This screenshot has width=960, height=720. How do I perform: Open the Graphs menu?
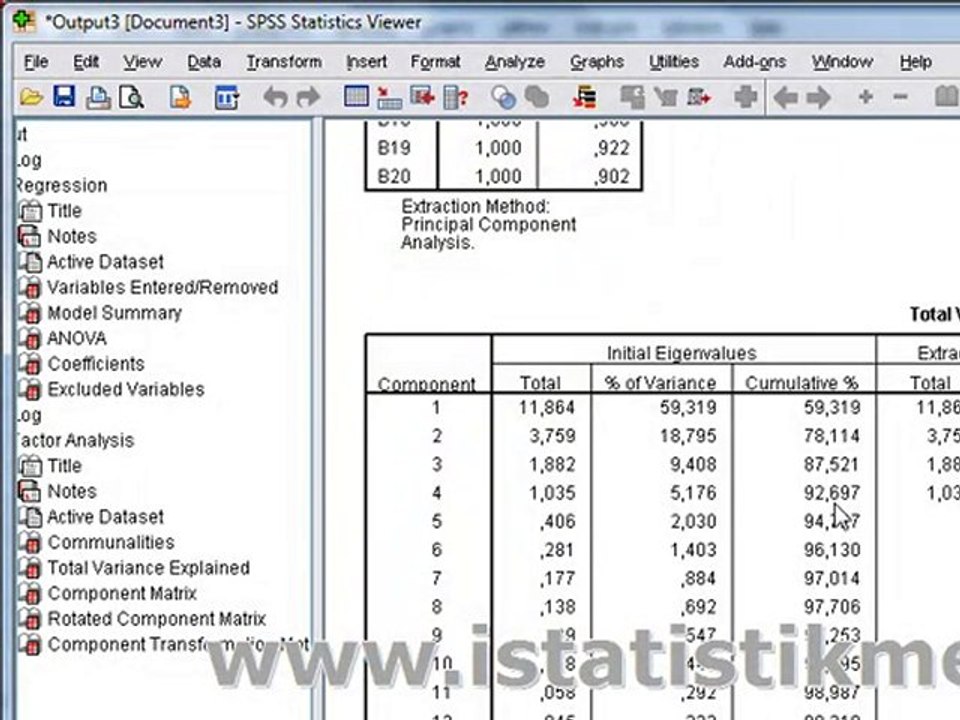pyautogui.click(x=597, y=62)
